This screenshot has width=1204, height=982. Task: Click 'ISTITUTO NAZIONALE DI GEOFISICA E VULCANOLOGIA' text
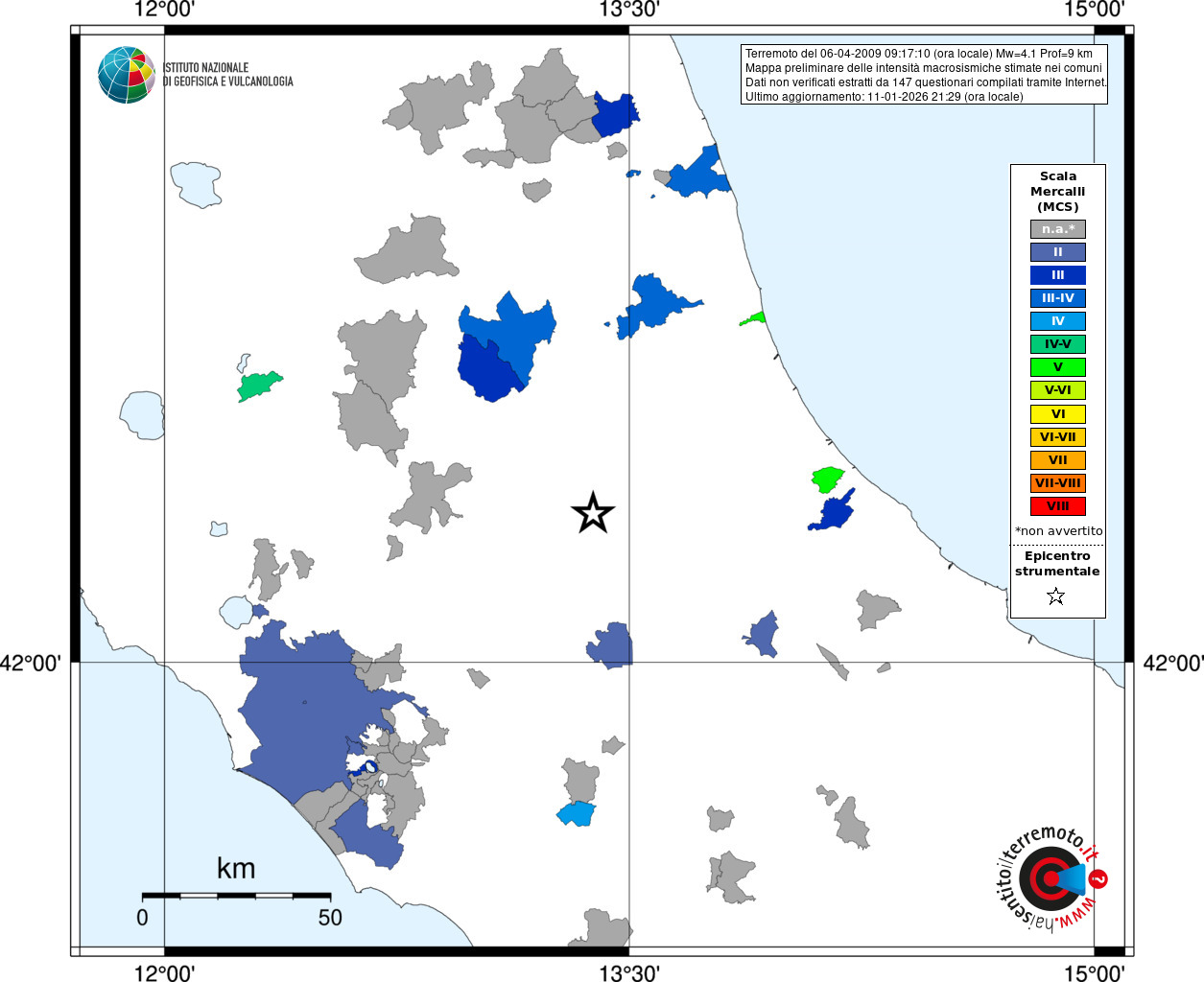[227, 75]
